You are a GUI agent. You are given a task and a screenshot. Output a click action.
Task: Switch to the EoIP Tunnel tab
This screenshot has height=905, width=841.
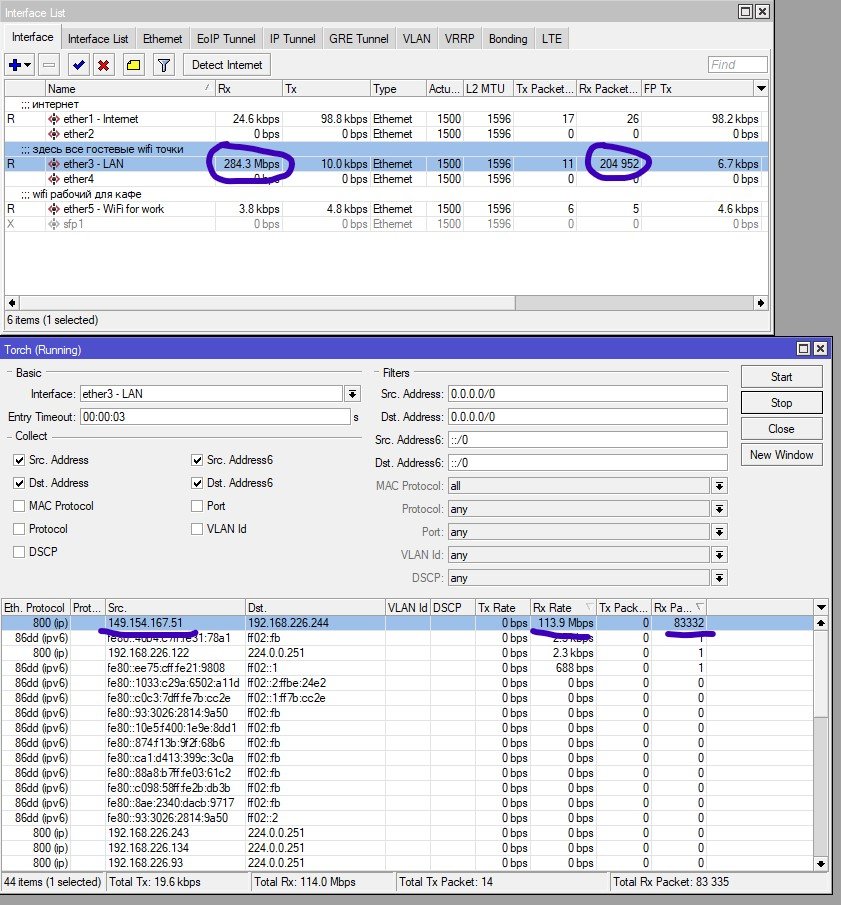point(225,39)
